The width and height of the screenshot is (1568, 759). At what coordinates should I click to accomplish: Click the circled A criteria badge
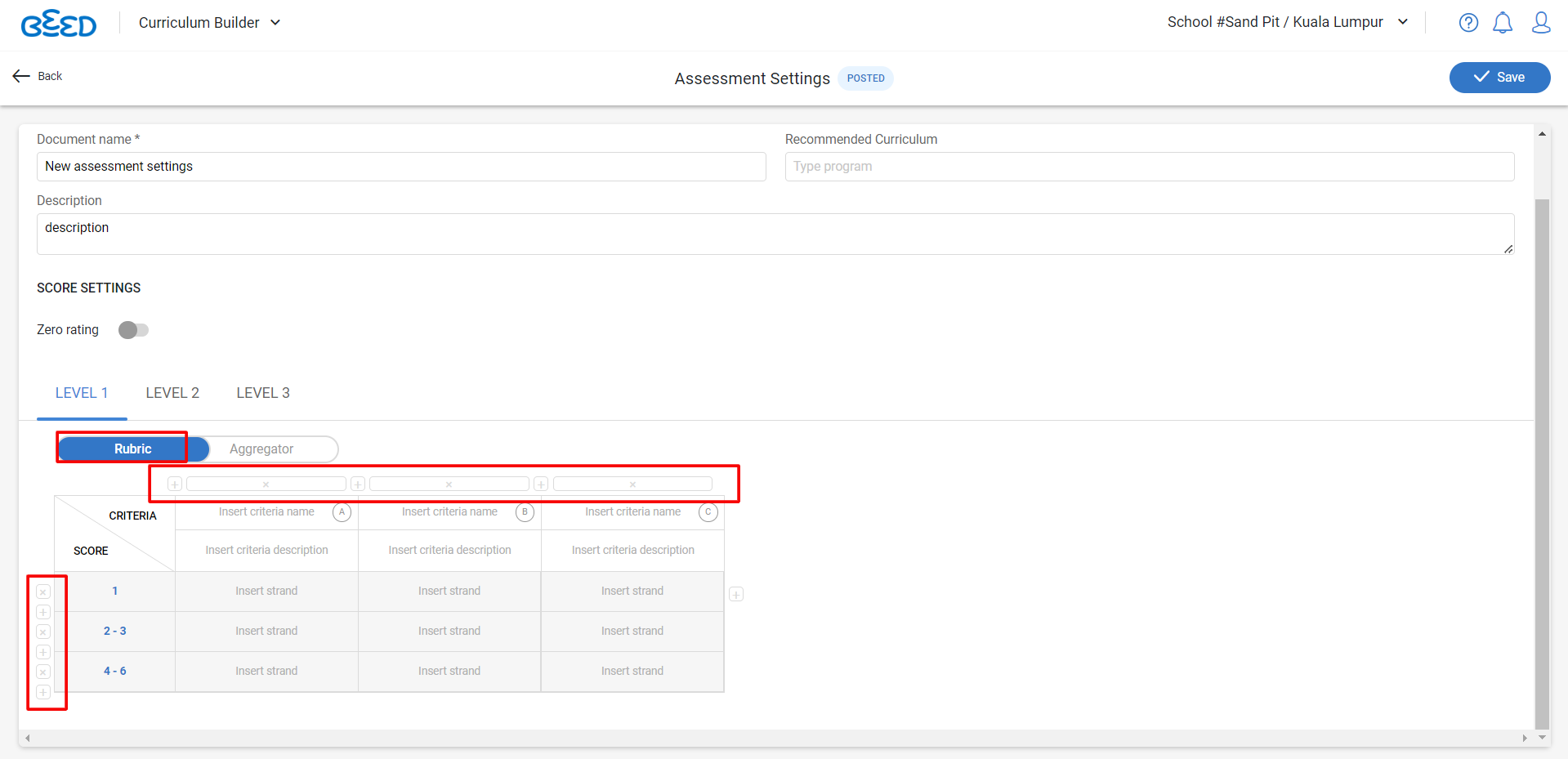pyautogui.click(x=342, y=512)
